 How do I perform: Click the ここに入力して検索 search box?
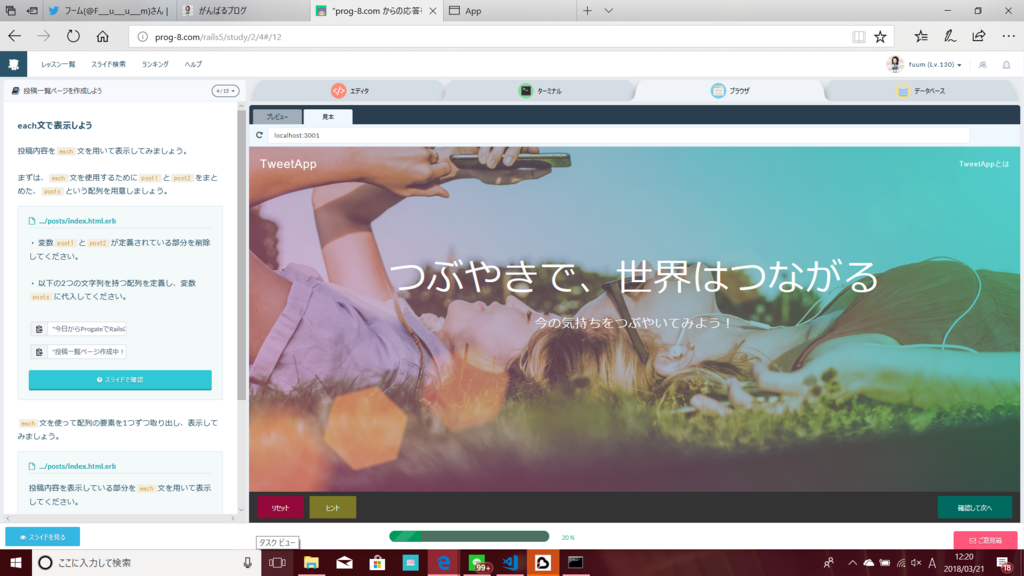click(146, 562)
